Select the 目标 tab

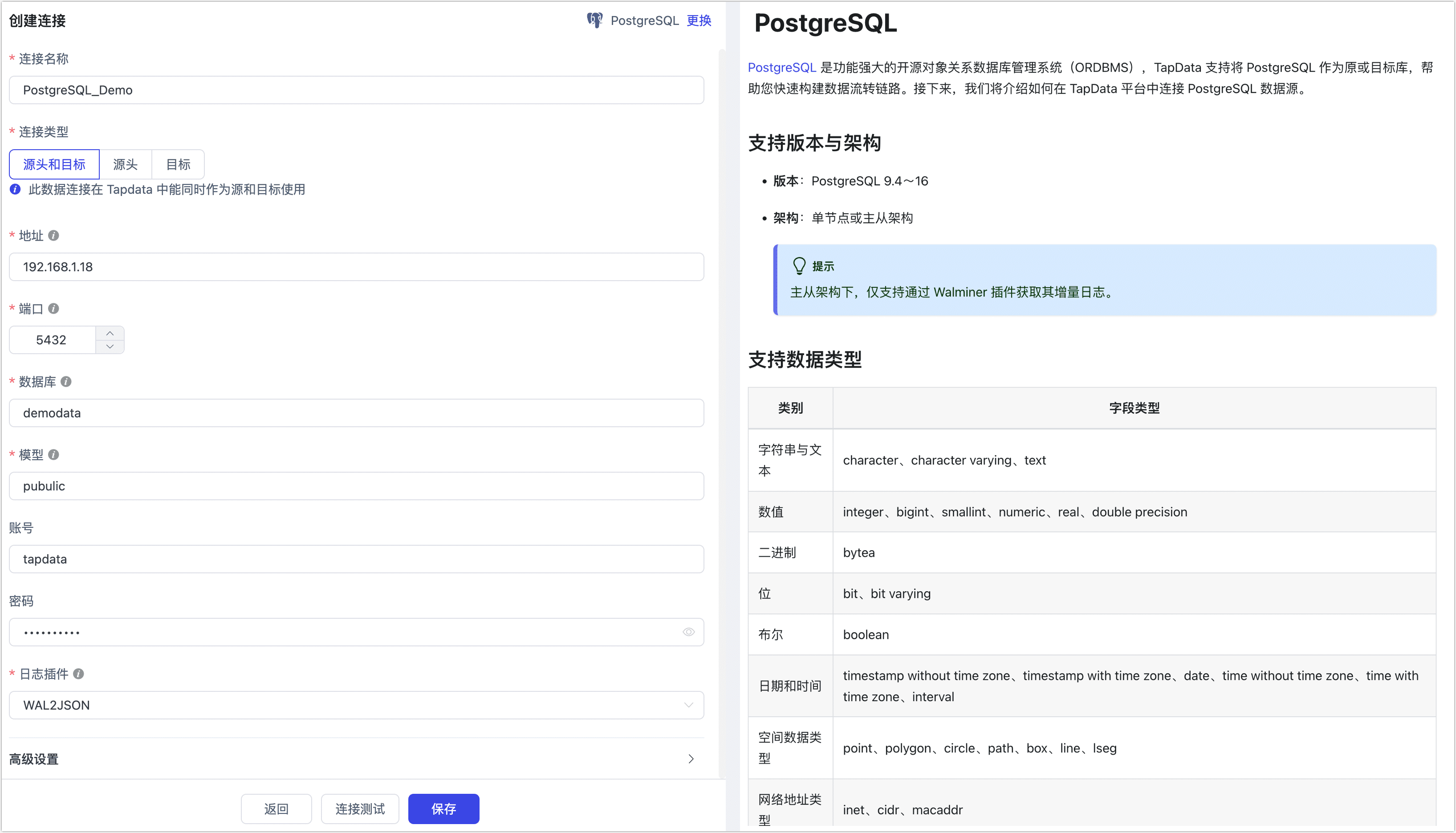[x=178, y=163]
